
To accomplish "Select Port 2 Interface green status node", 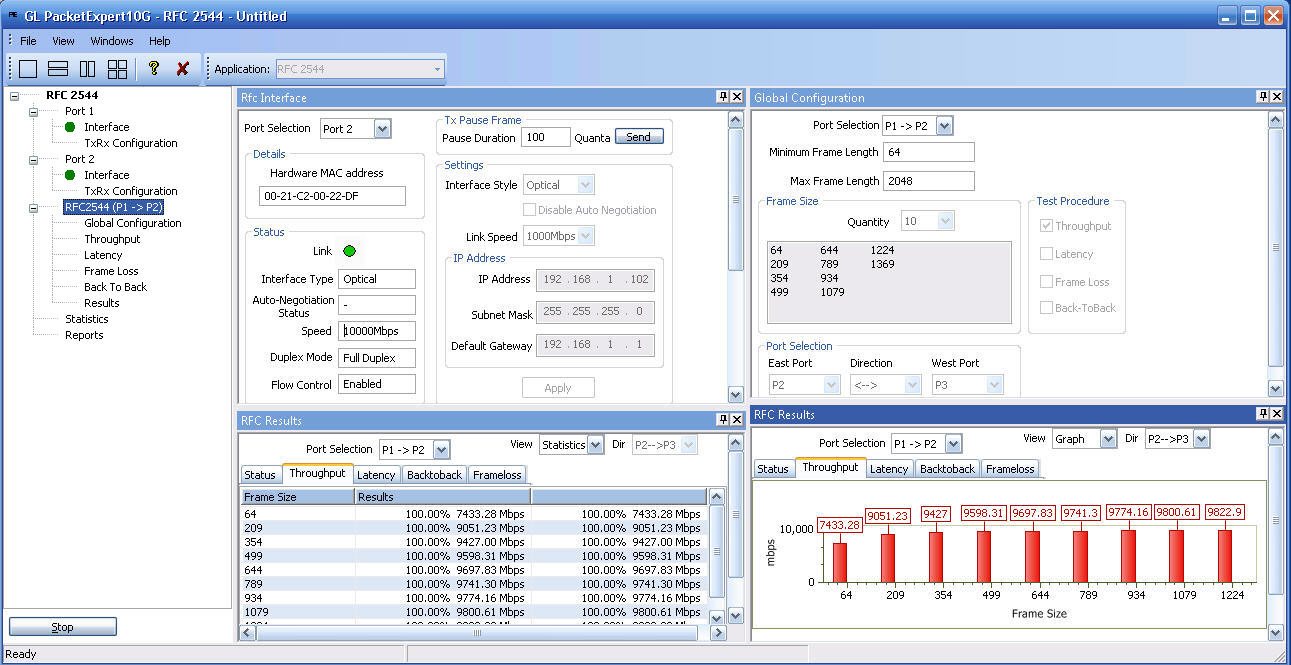I will (70, 175).
